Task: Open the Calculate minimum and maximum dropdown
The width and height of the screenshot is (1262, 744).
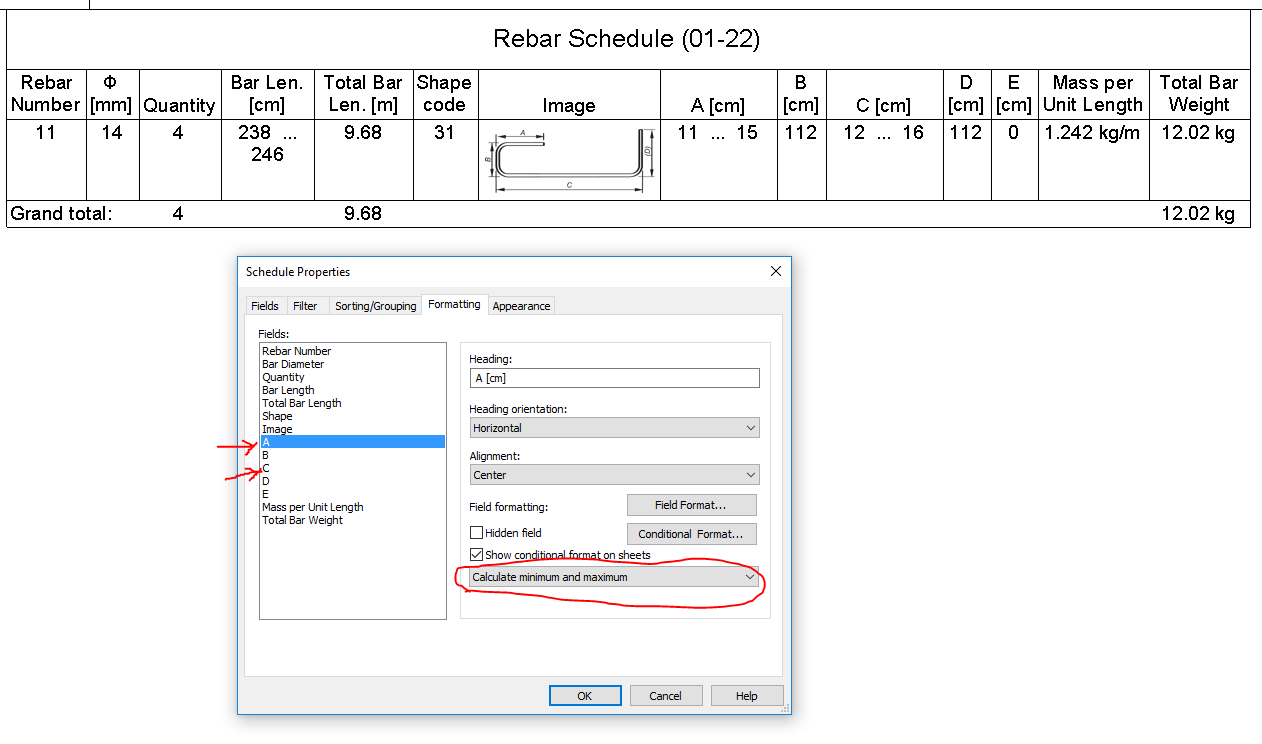Action: tap(750, 577)
